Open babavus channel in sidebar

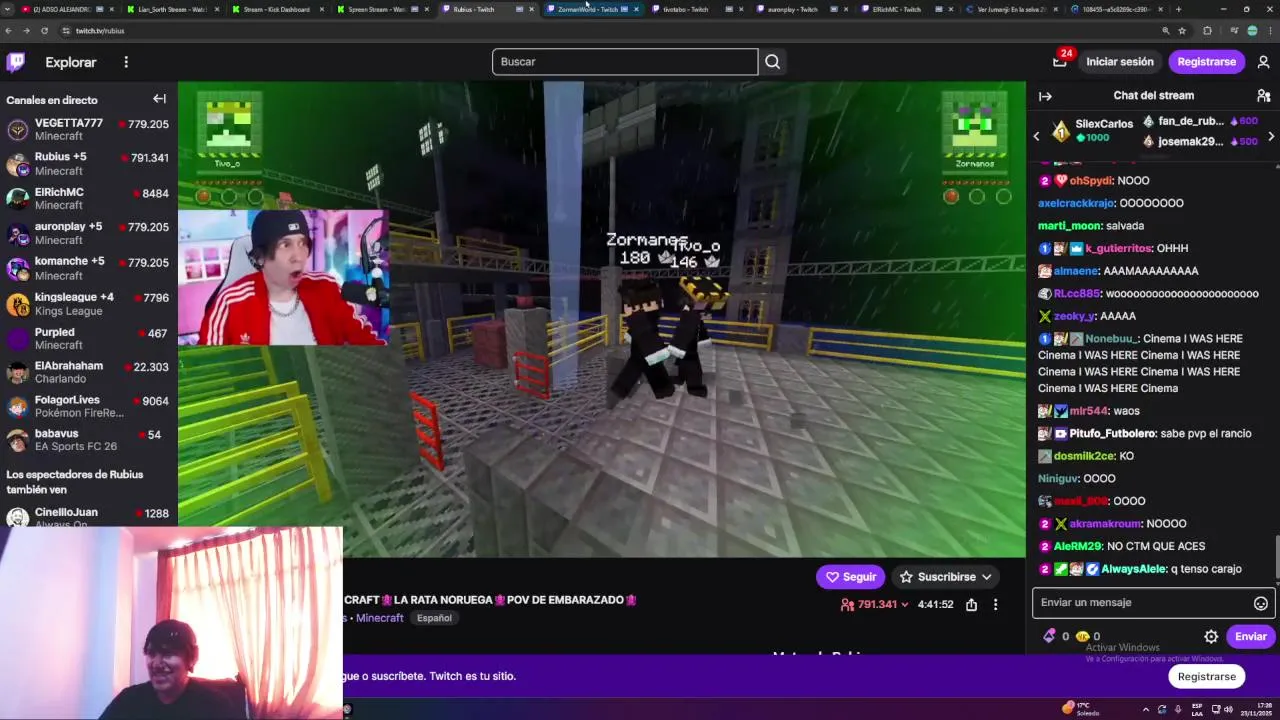(x=88, y=440)
